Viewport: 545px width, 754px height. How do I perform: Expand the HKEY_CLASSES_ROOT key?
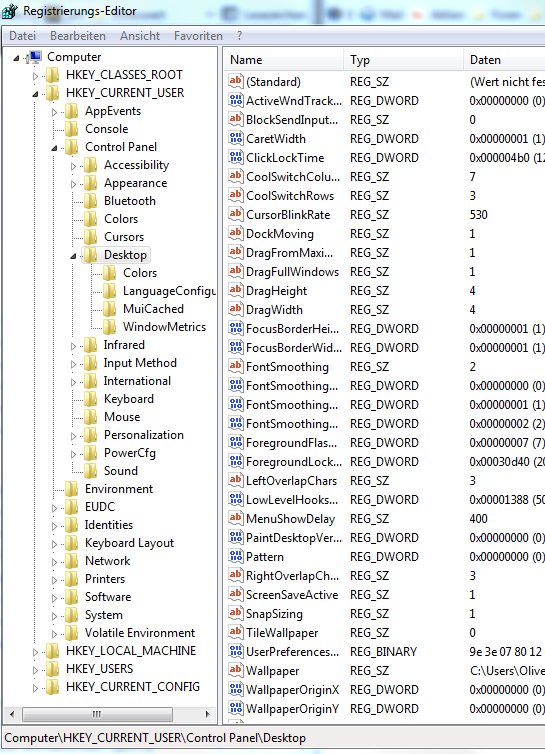coord(35,75)
